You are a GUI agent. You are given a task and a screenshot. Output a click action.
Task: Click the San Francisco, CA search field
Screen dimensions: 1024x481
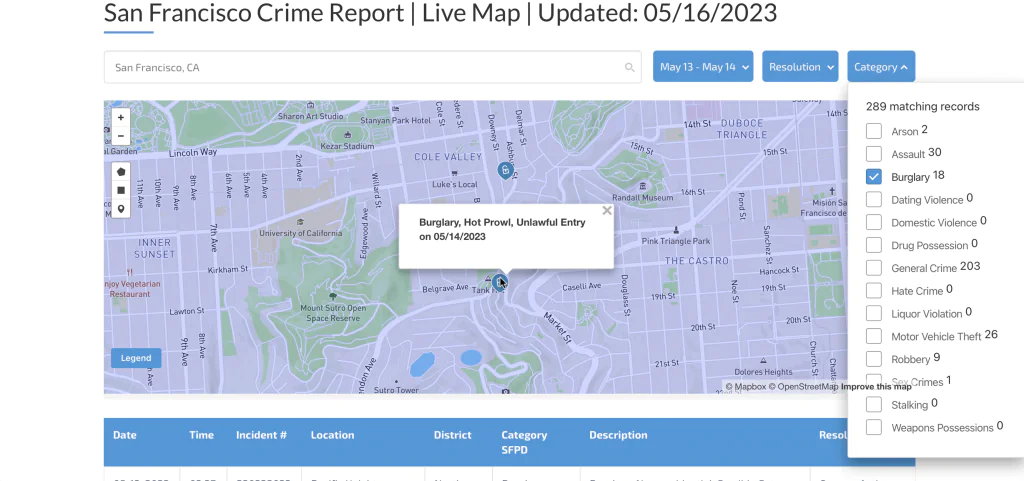coord(372,67)
